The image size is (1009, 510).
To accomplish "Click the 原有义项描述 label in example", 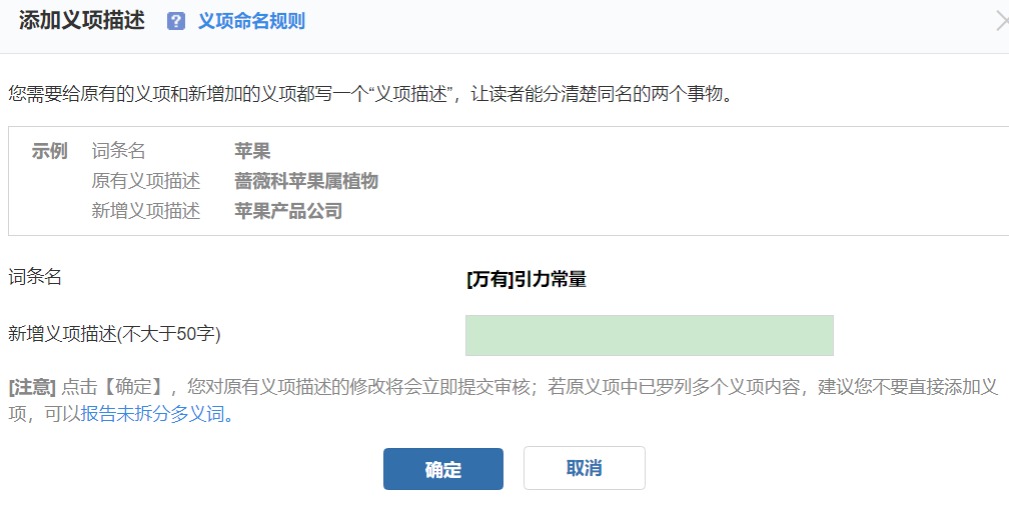I will click(146, 181).
